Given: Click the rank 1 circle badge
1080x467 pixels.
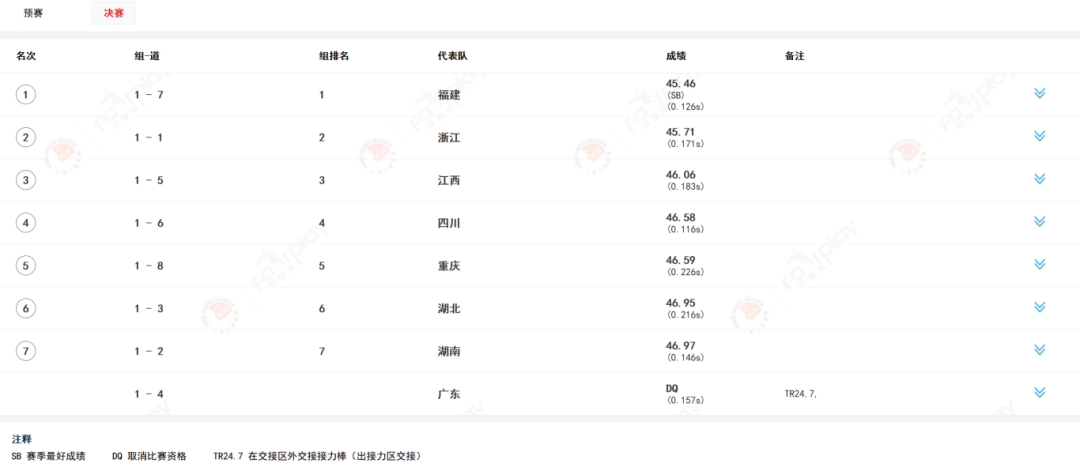Looking at the screenshot, I should pos(26,95).
